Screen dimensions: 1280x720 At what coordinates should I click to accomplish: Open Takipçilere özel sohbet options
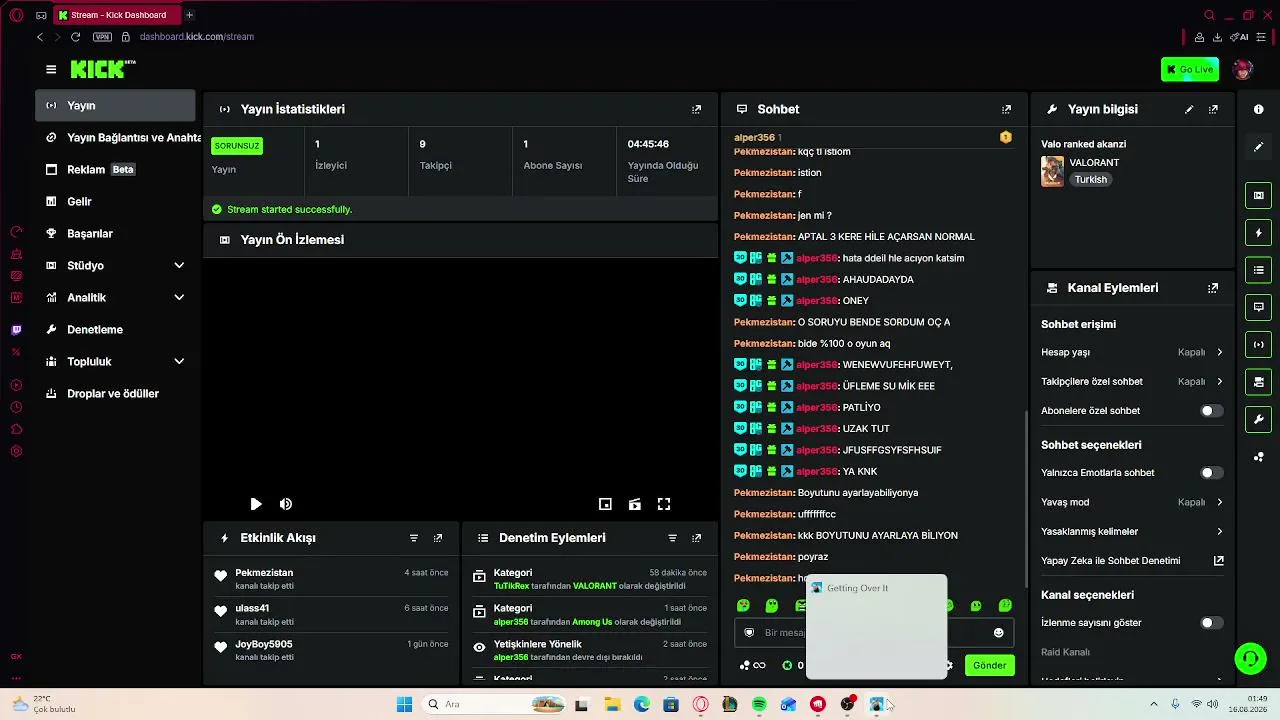pyautogui.click(x=1132, y=381)
